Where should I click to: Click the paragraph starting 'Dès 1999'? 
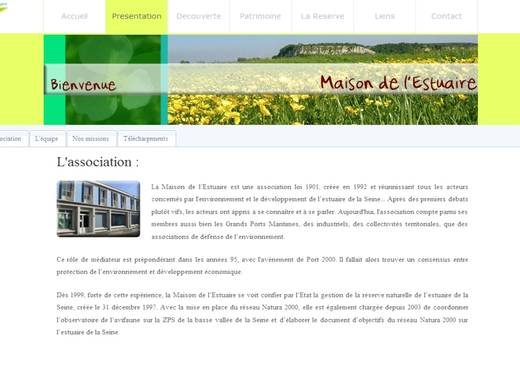click(x=262, y=314)
